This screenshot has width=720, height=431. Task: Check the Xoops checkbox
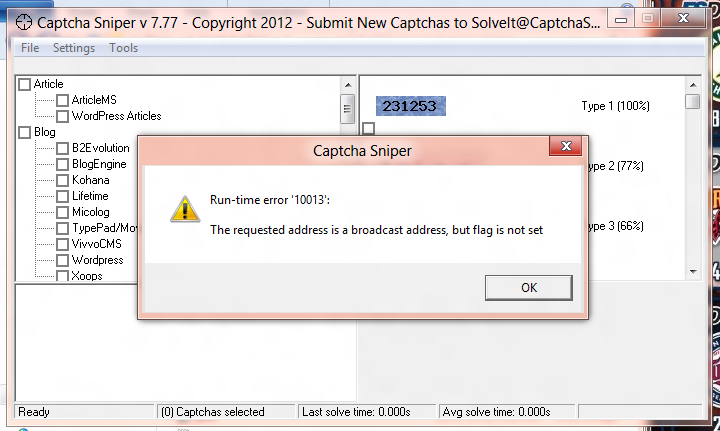[x=62, y=276]
